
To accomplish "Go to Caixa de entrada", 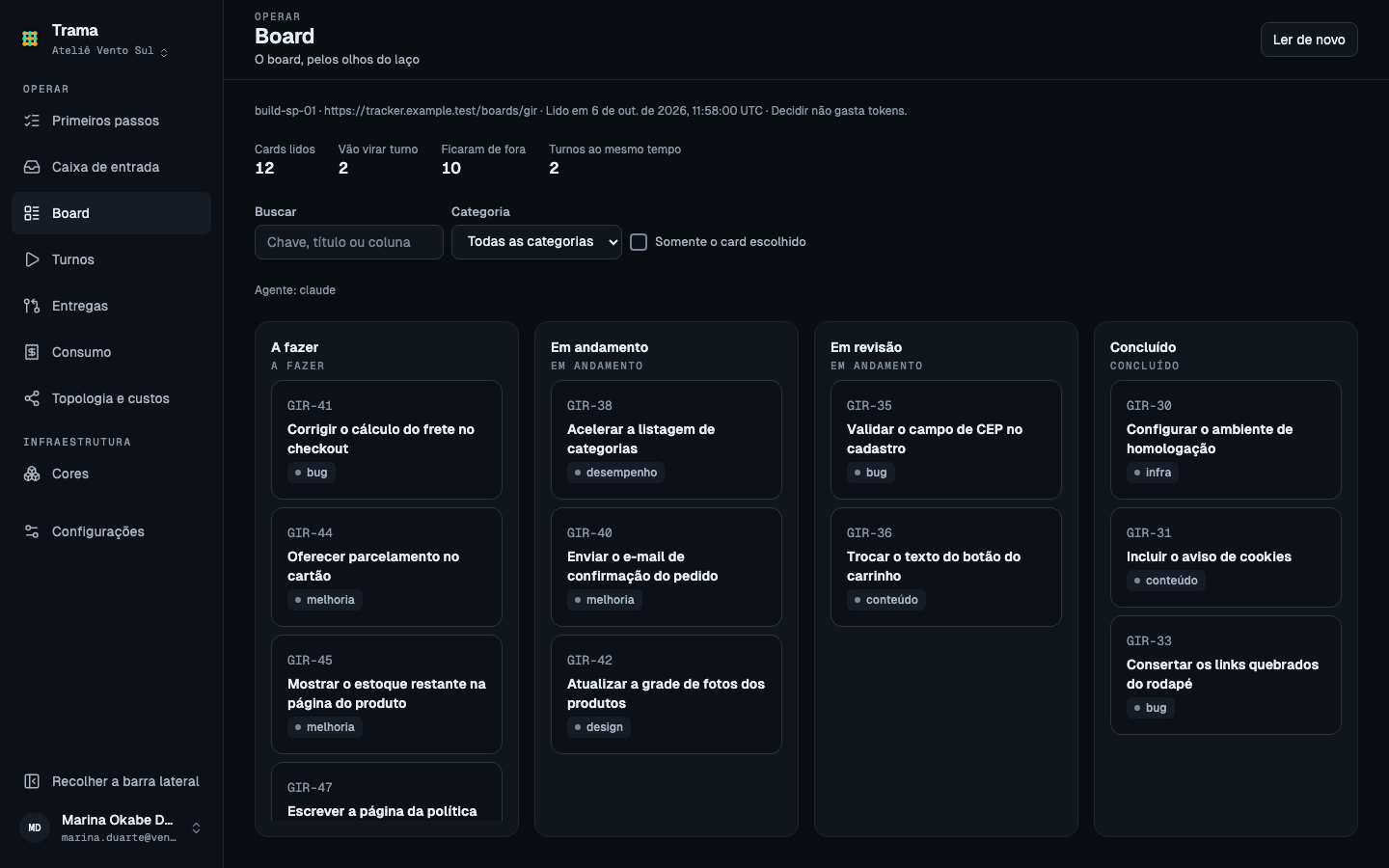I will click(x=111, y=167).
